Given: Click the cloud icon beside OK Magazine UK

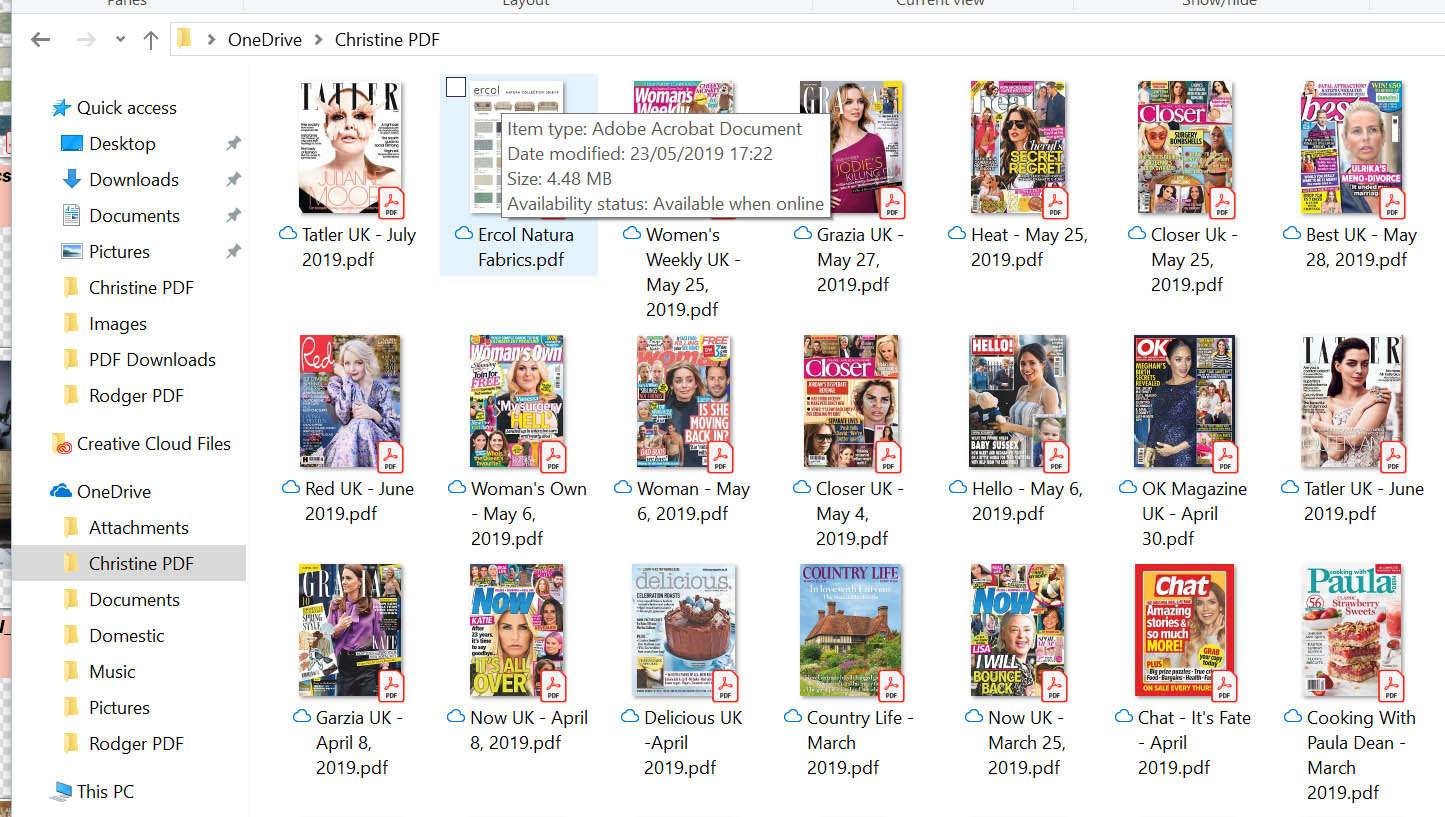Looking at the screenshot, I should tap(1128, 488).
